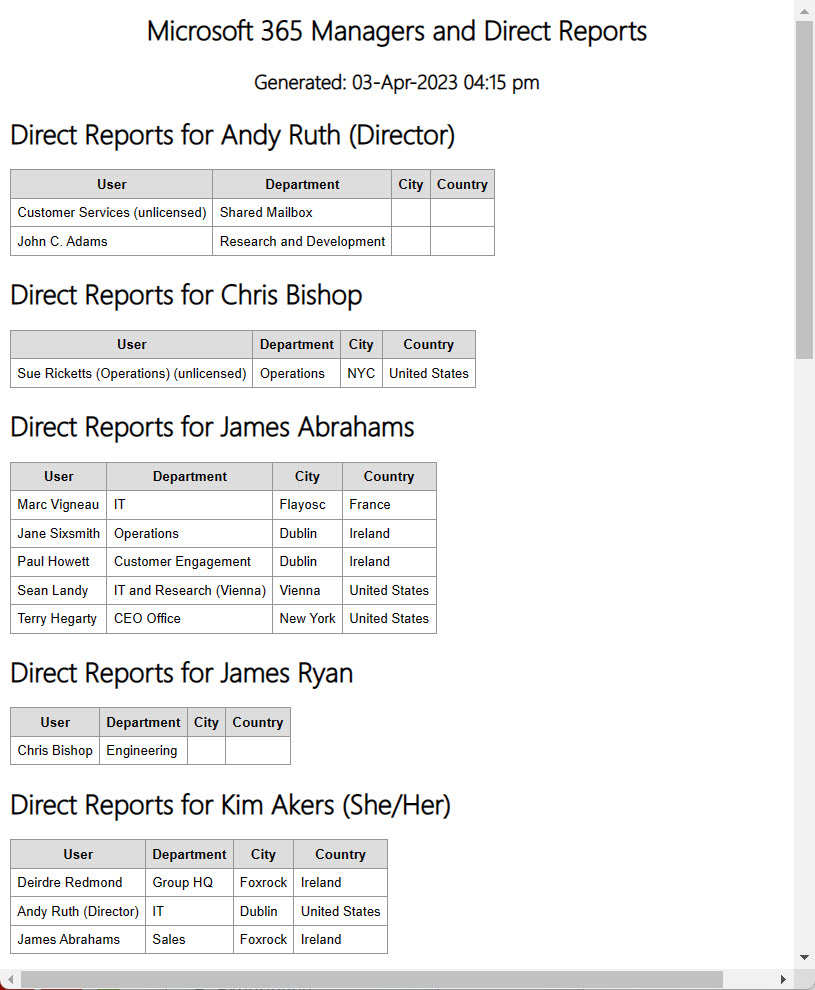
Task: Click Country header in Kim Akers table
Action: click(x=340, y=854)
